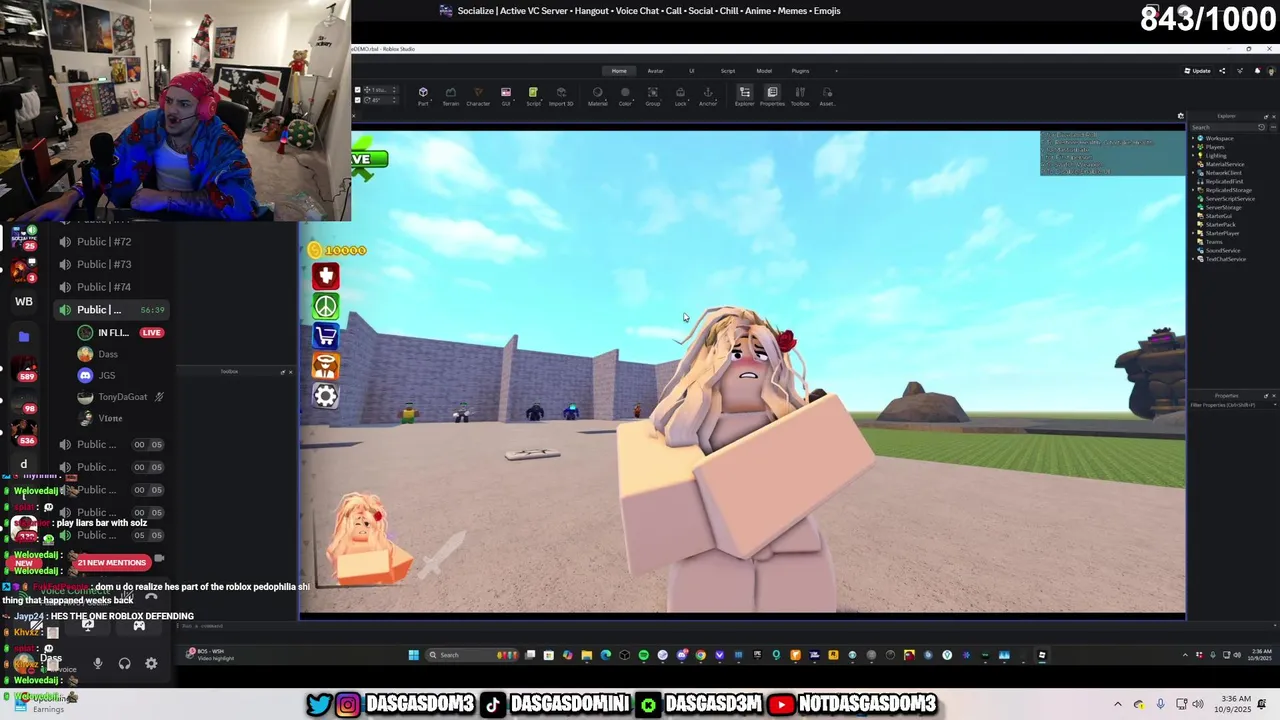Switch to the Avatar ribbon tab
Viewport: 1280px width, 720px height.
point(655,71)
